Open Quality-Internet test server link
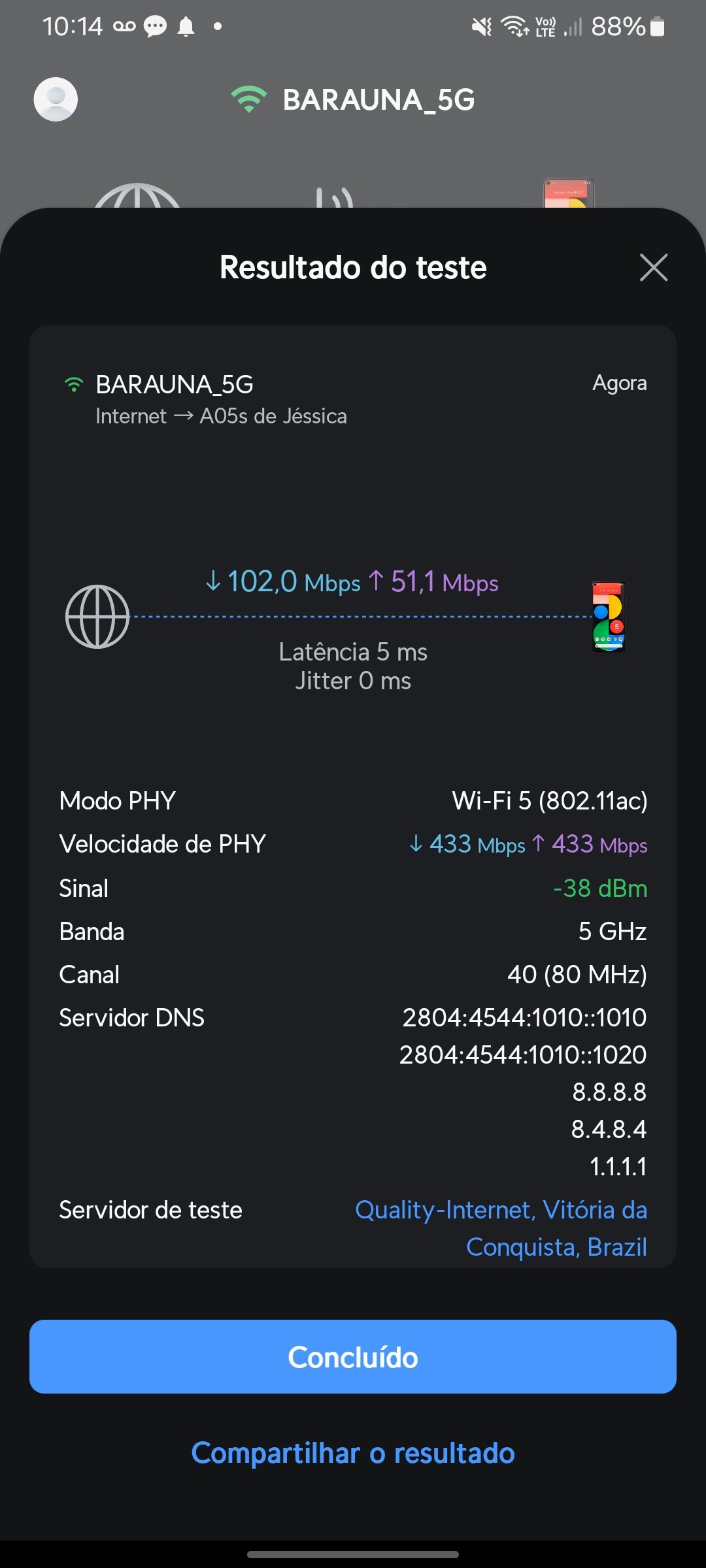This screenshot has width=706, height=1568. (501, 1228)
